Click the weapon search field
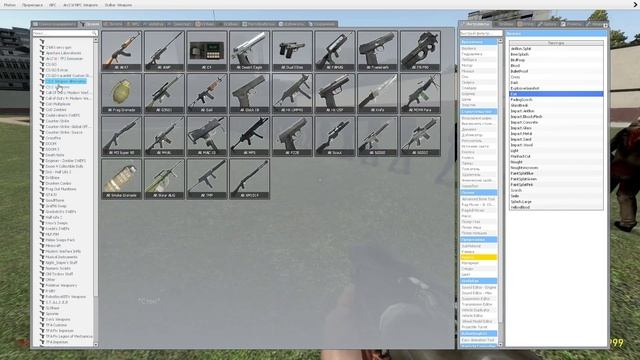The width and height of the screenshot is (640, 360). tap(64, 33)
